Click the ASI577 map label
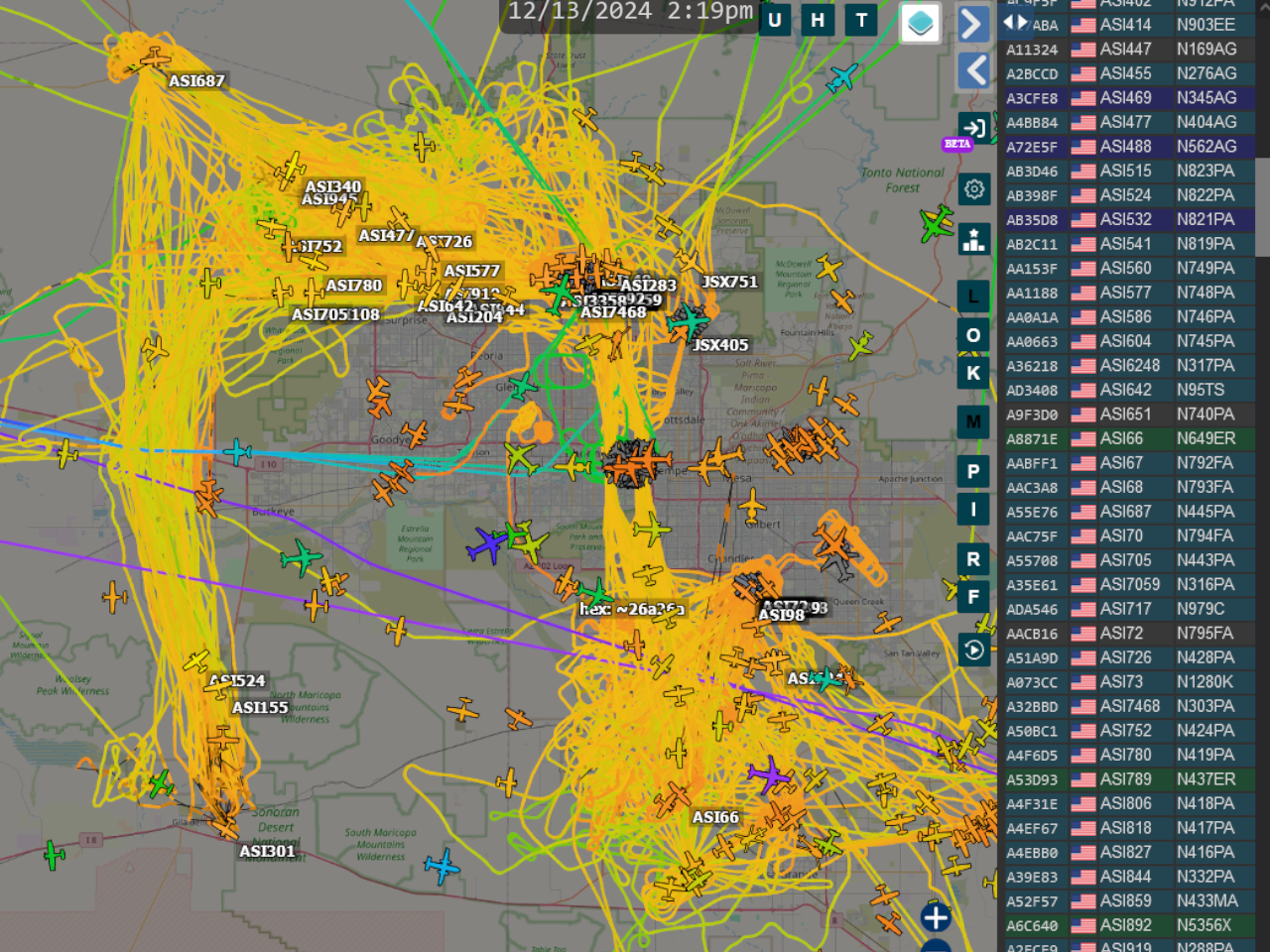The width and height of the screenshot is (1270, 952). click(472, 271)
